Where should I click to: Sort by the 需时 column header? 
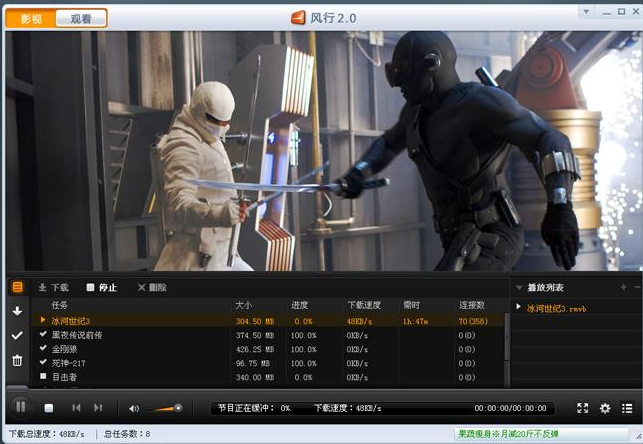tap(411, 305)
